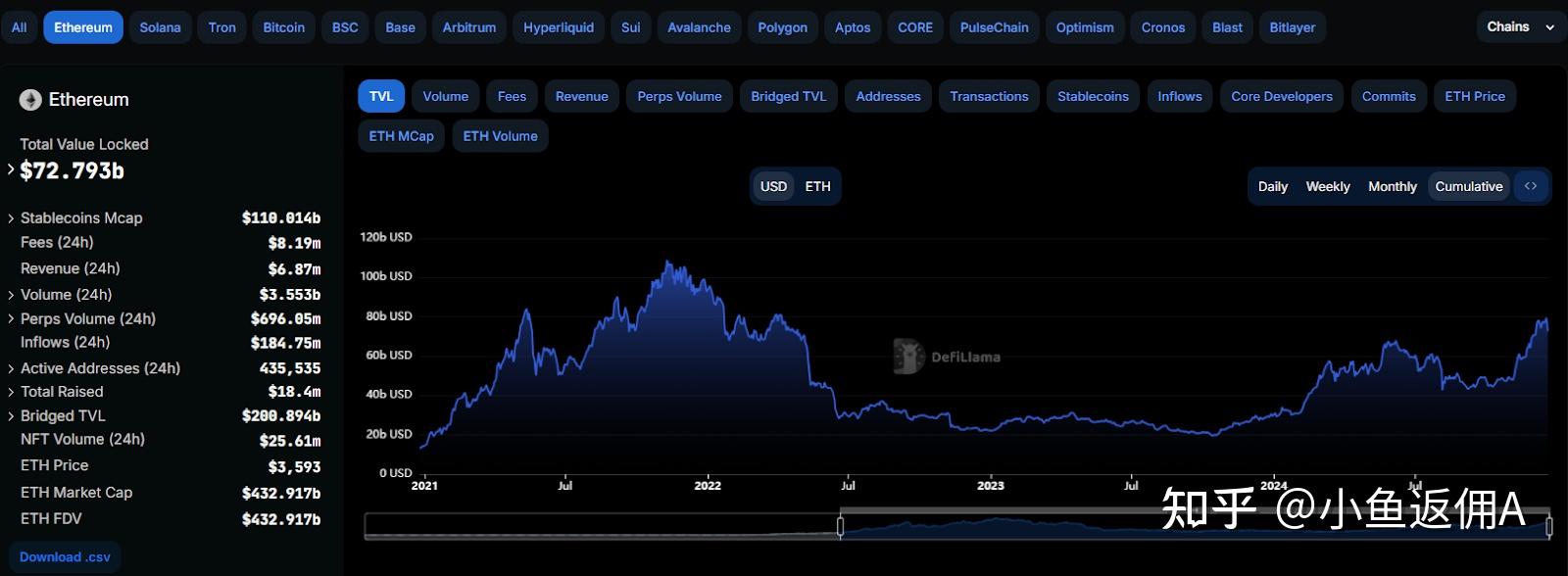Switch to the All chains tab

point(20,27)
